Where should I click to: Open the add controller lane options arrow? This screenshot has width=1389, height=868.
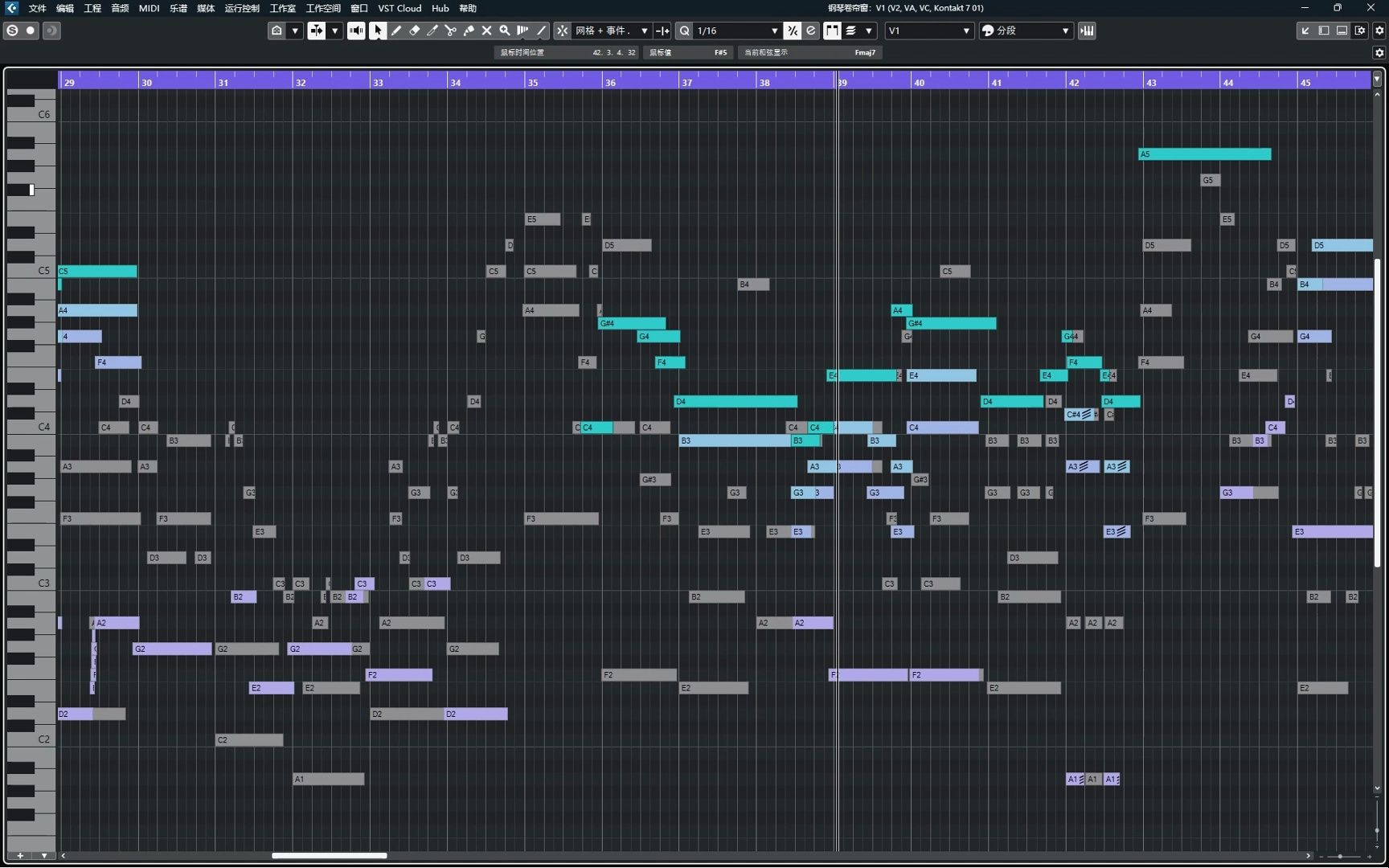pos(44,856)
